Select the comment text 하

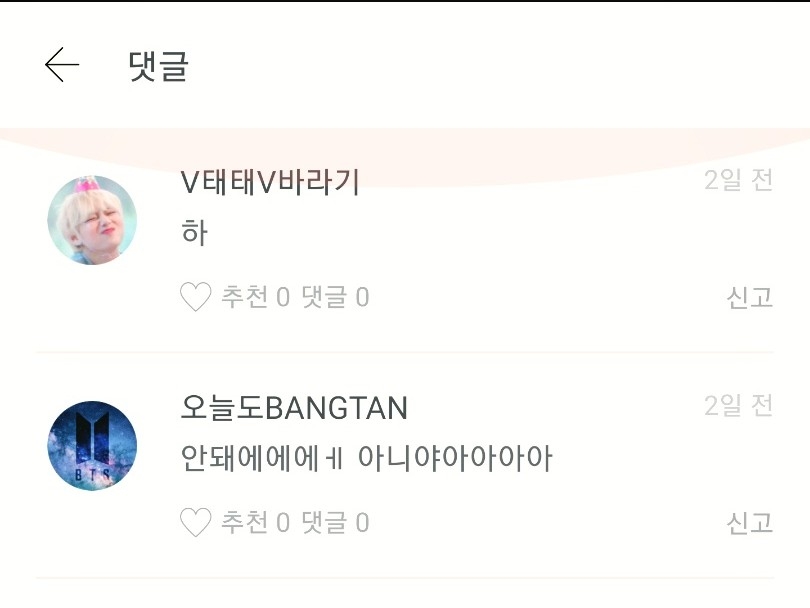(194, 233)
